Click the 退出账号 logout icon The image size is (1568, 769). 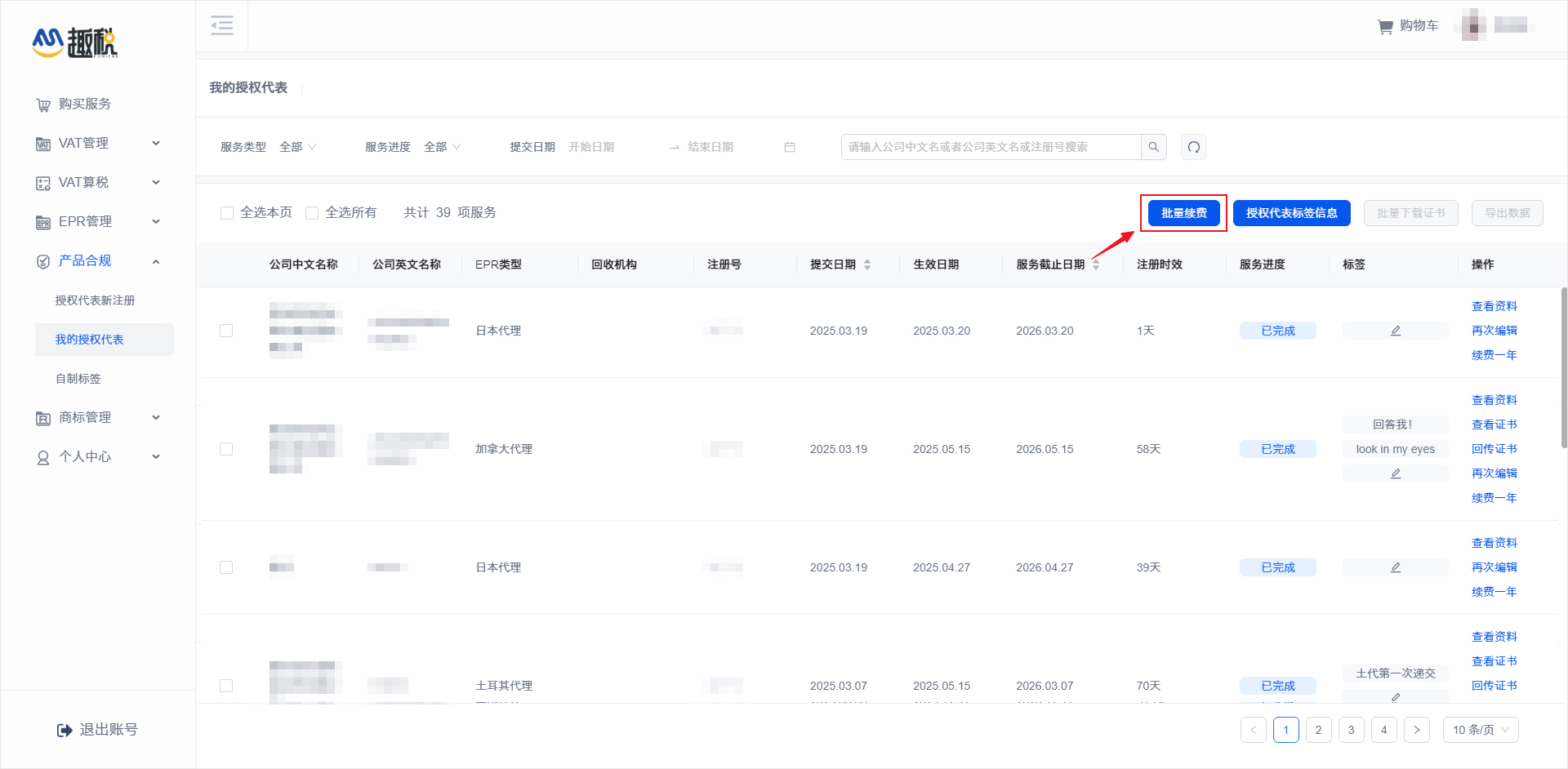65,729
